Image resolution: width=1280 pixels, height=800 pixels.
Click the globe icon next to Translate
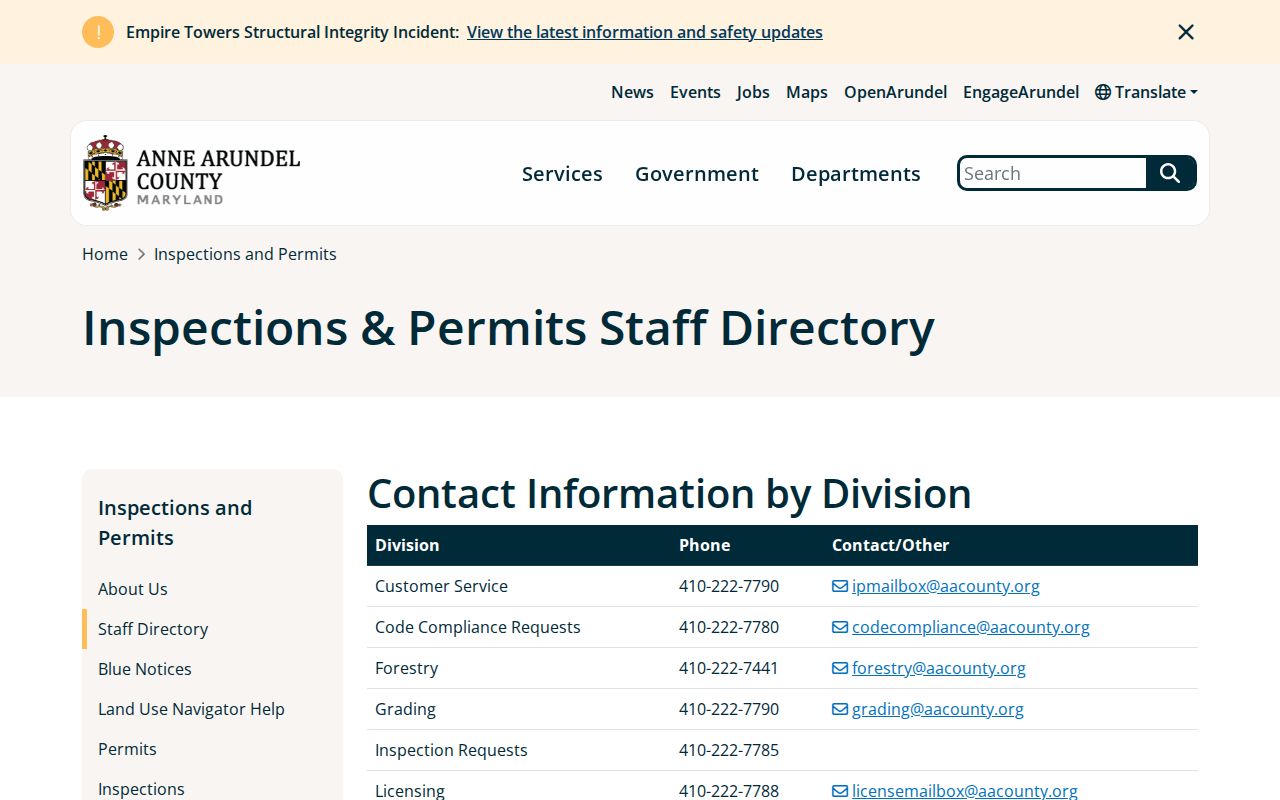[x=1103, y=92]
